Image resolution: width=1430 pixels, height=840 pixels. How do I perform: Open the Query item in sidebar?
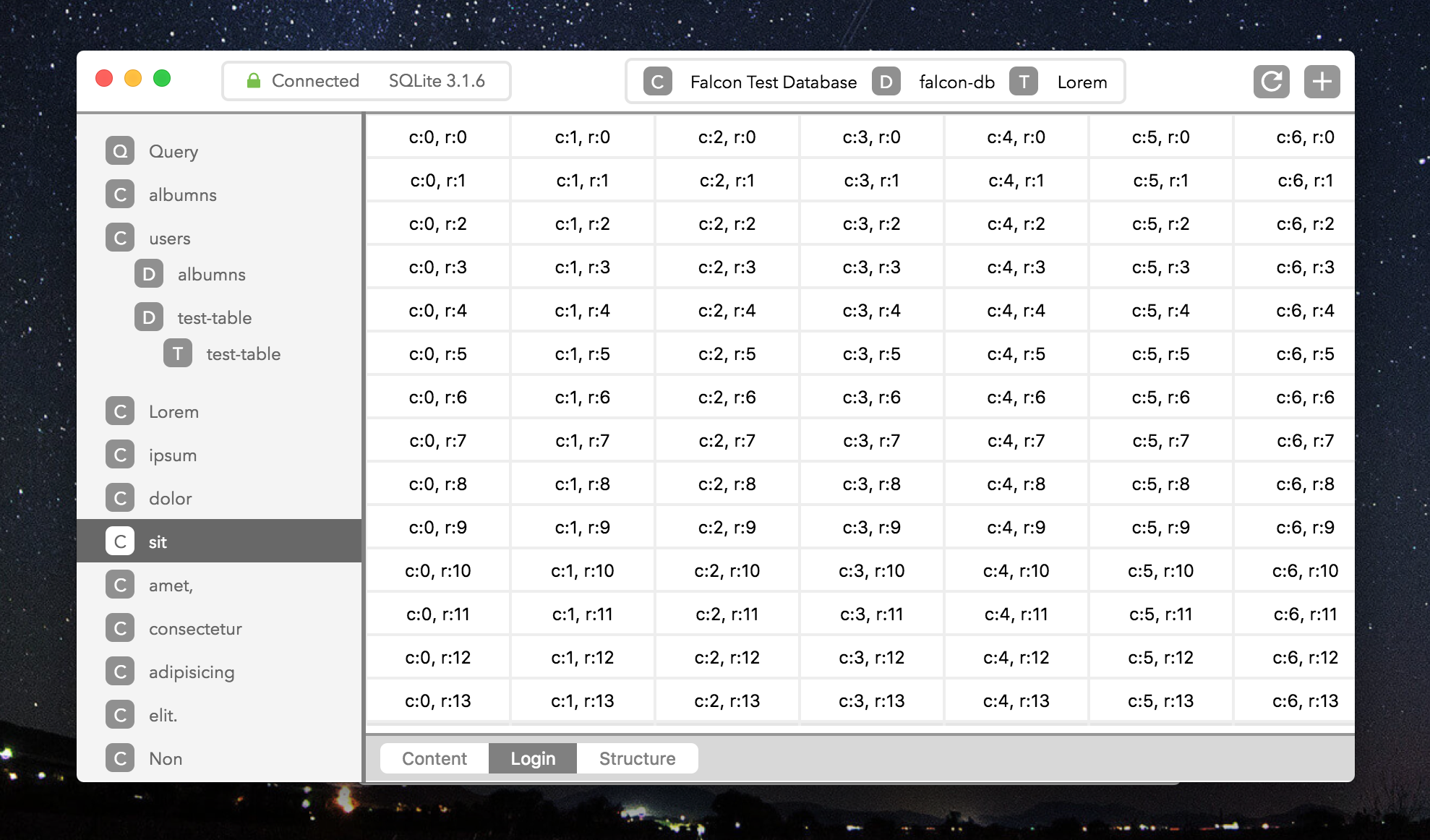[174, 151]
